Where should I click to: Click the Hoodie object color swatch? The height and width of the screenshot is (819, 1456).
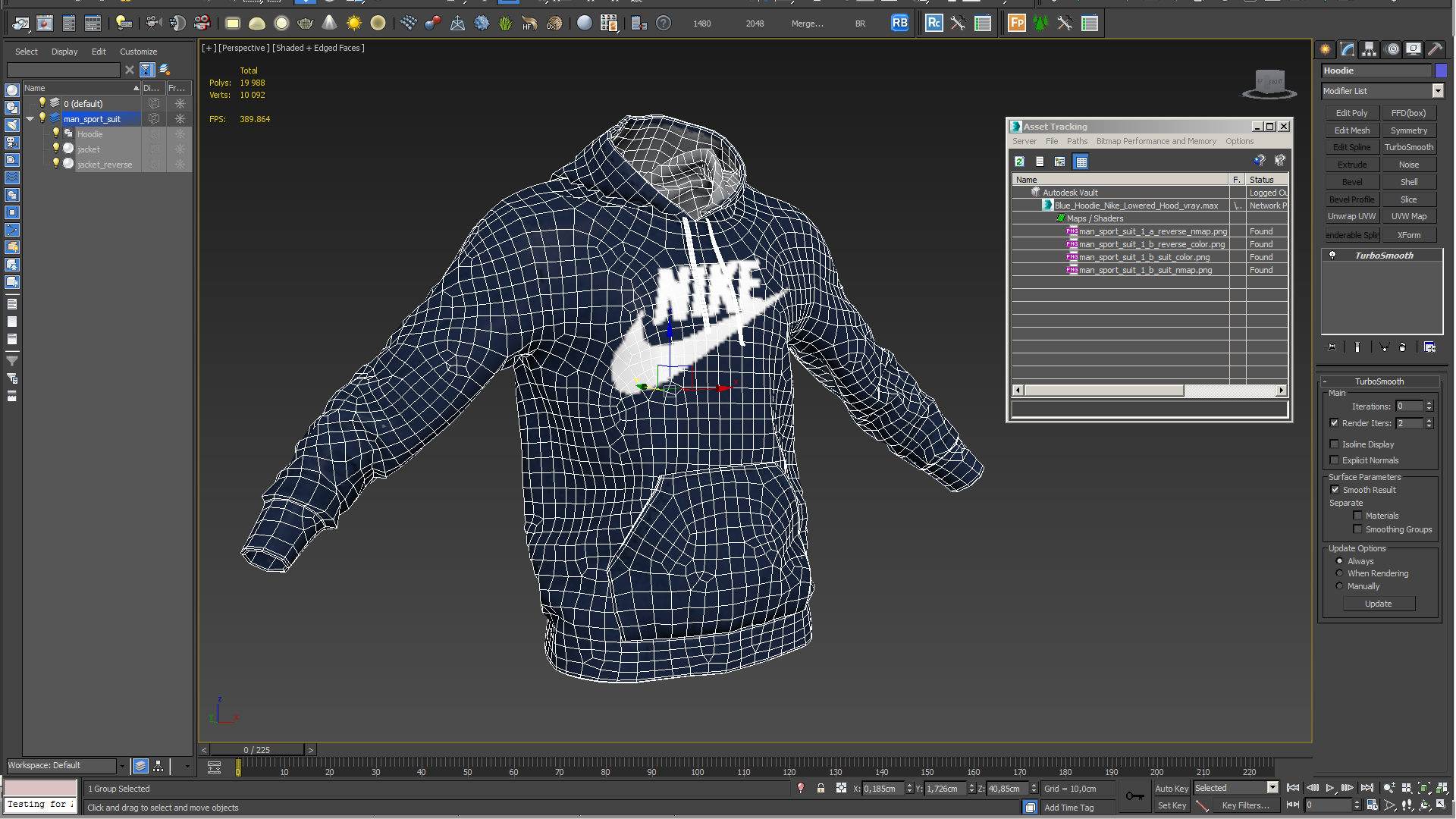1441,71
